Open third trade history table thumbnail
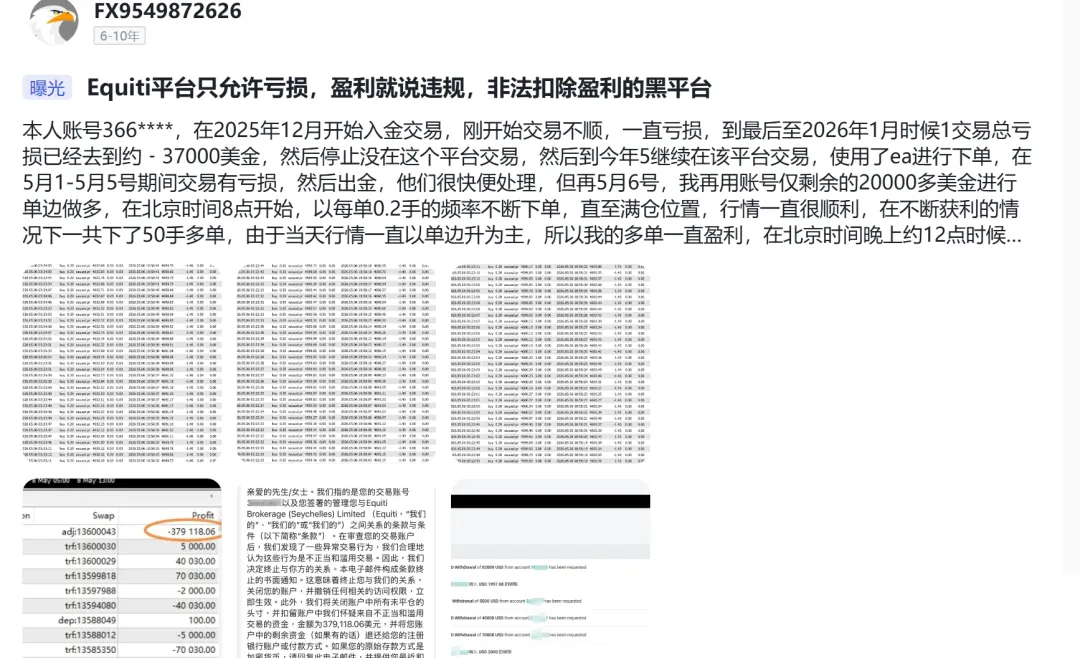This screenshot has height=658, width=1080. pyautogui.click(x=550, y=362)
